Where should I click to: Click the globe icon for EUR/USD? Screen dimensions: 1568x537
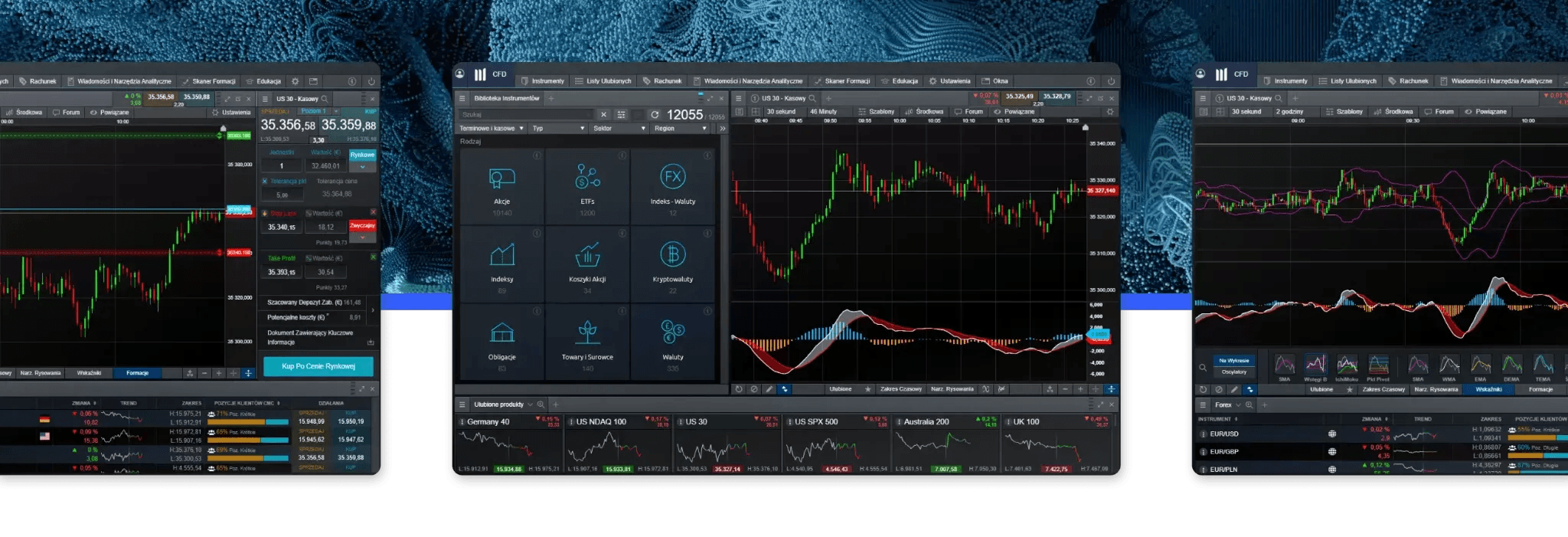click(1331, 434)
